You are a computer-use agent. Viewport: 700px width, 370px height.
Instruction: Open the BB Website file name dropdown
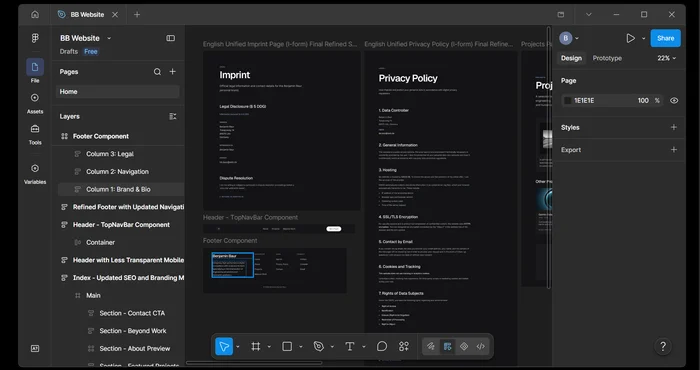(109, 38)
